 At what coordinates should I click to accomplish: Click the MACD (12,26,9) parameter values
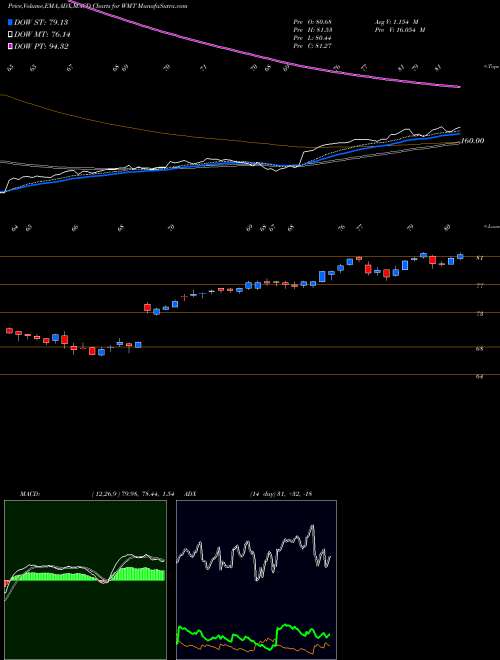(x=132, y=494)
